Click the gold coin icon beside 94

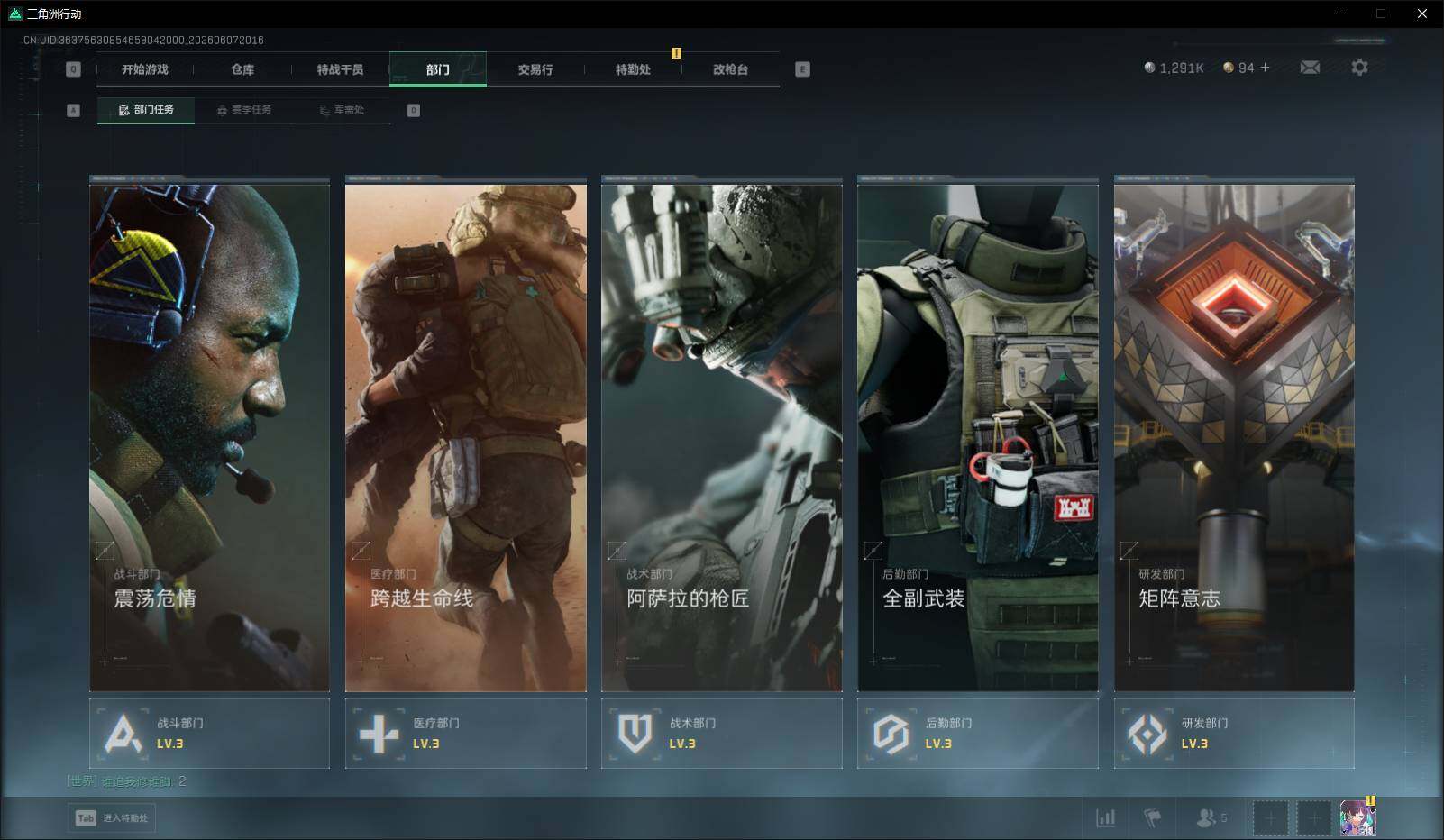[1228, 68]
